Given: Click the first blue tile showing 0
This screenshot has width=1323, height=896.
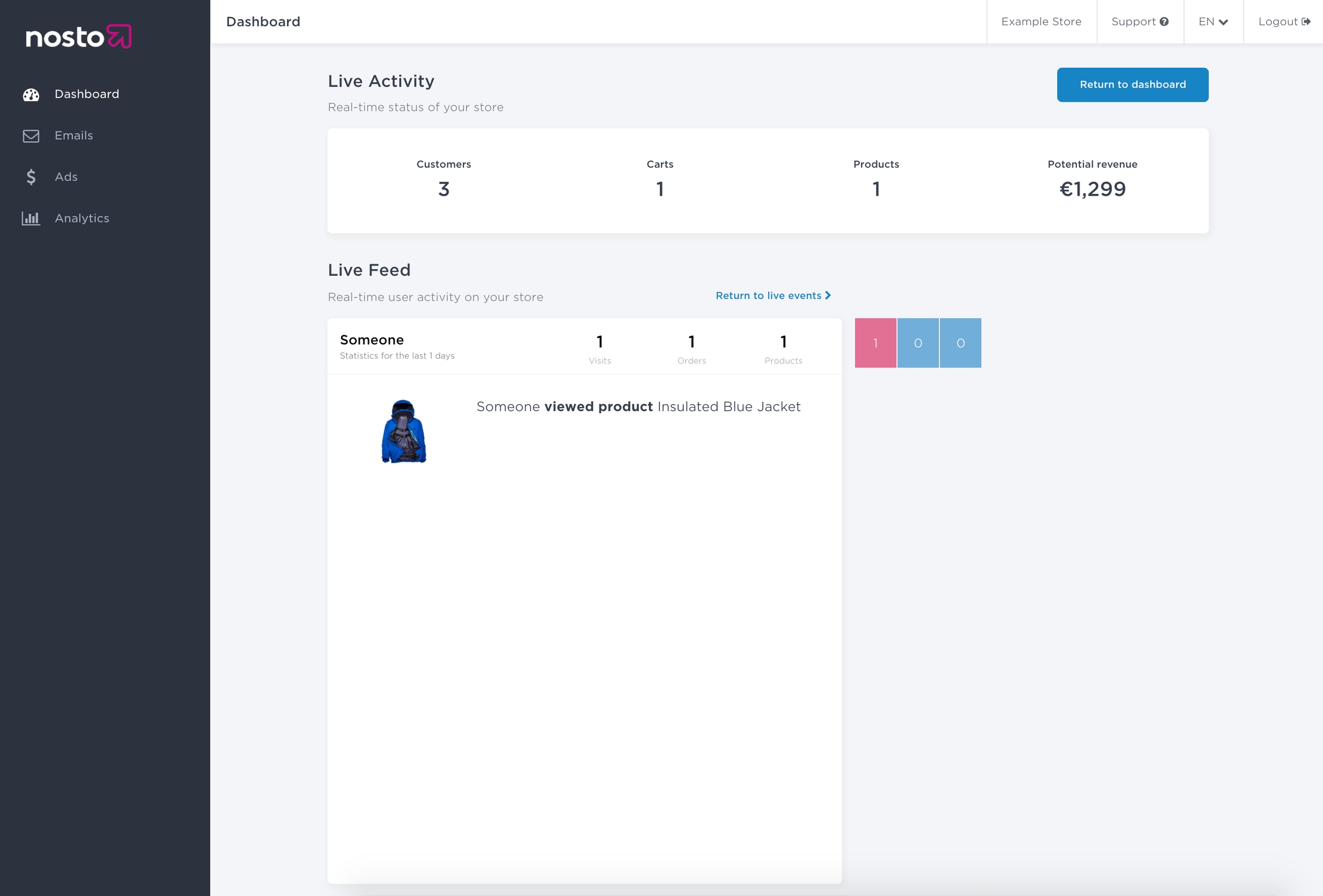Looking at the screenshot, I should (x=918, y=343).
